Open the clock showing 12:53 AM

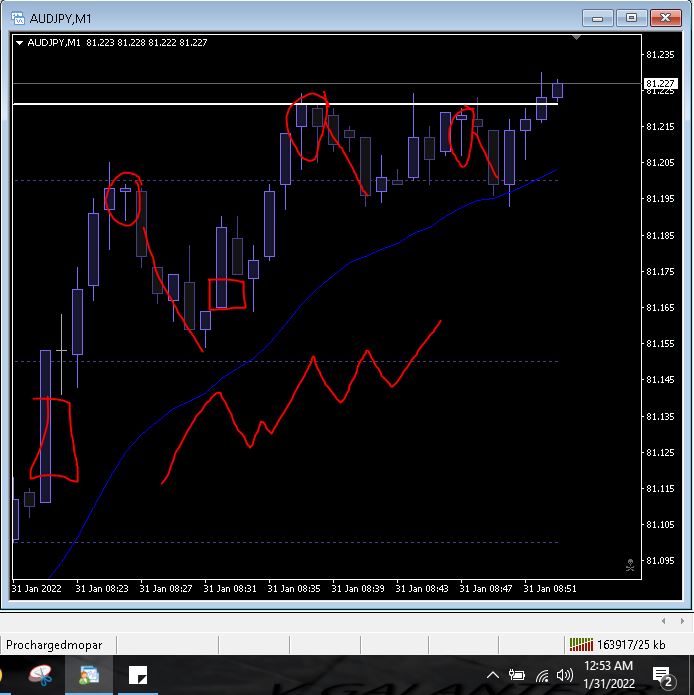609,674
